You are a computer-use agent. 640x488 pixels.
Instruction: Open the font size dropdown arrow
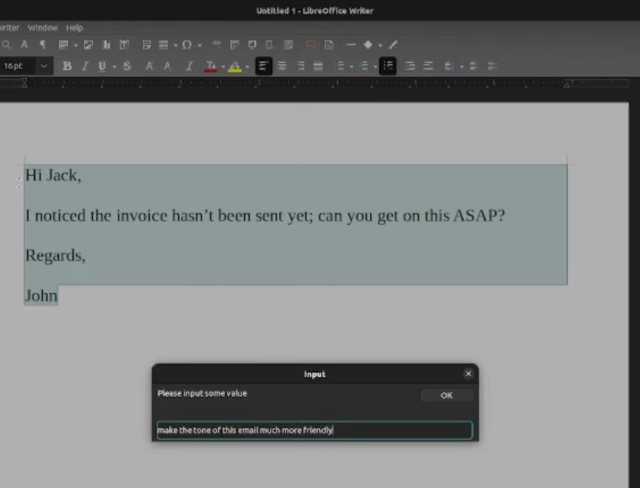(43, 66)
